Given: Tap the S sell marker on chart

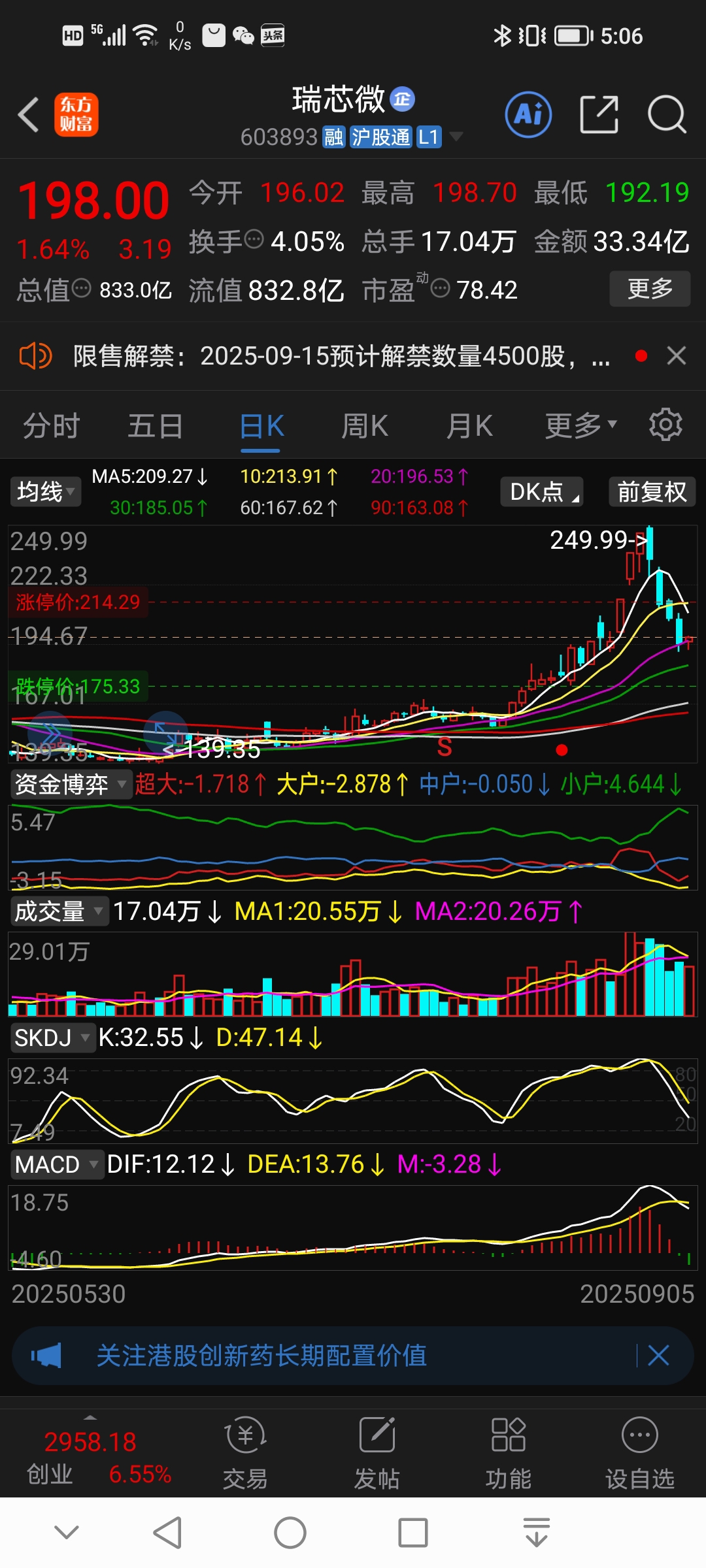Looking at the screenshot, I should click(x=445, y=747).
